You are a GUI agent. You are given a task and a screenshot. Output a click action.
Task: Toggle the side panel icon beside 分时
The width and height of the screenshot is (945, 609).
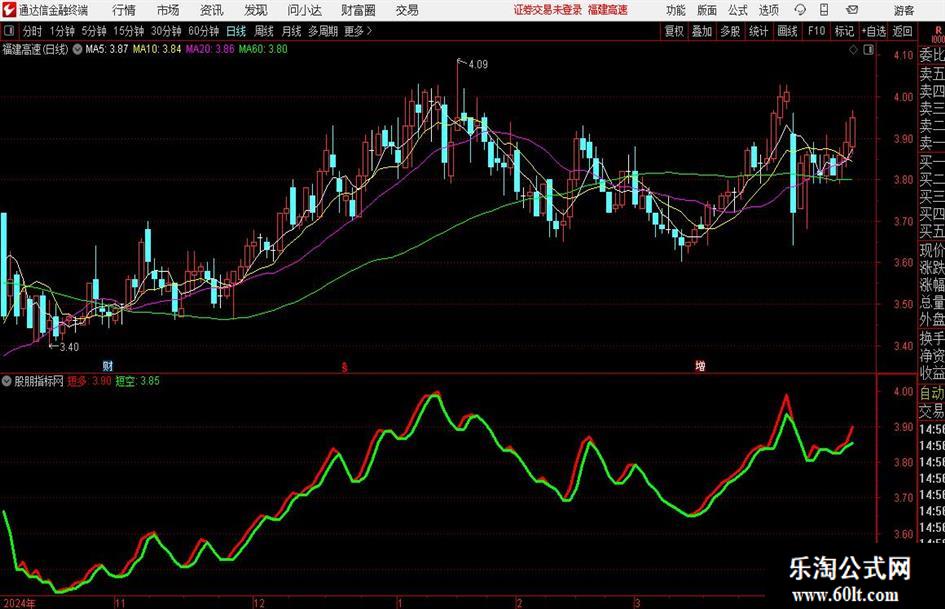8,31
